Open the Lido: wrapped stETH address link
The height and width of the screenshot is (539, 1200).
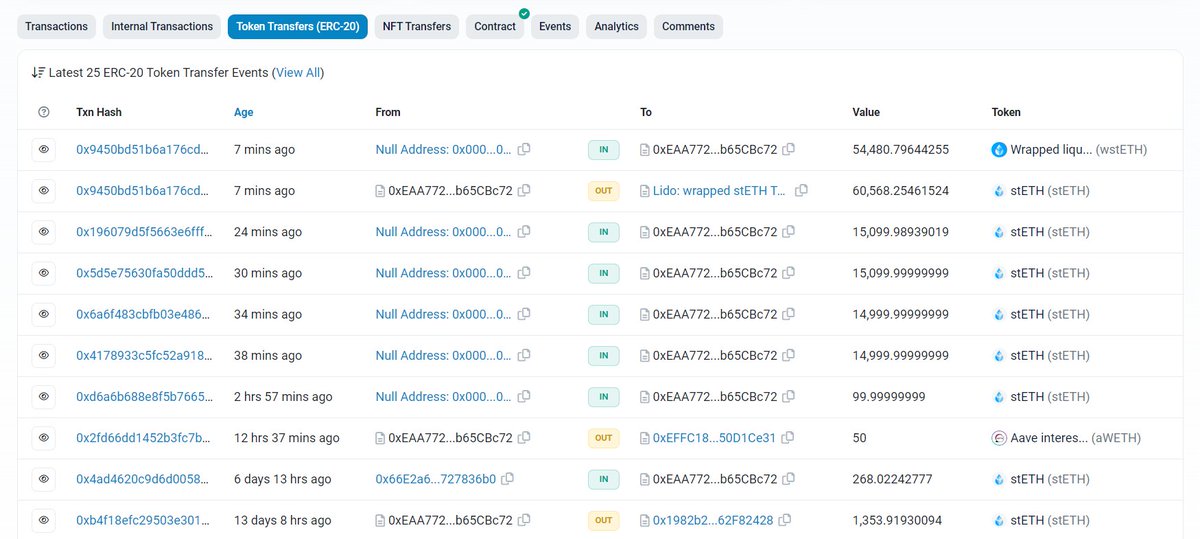pyautogui.click(x=719, y=190)
